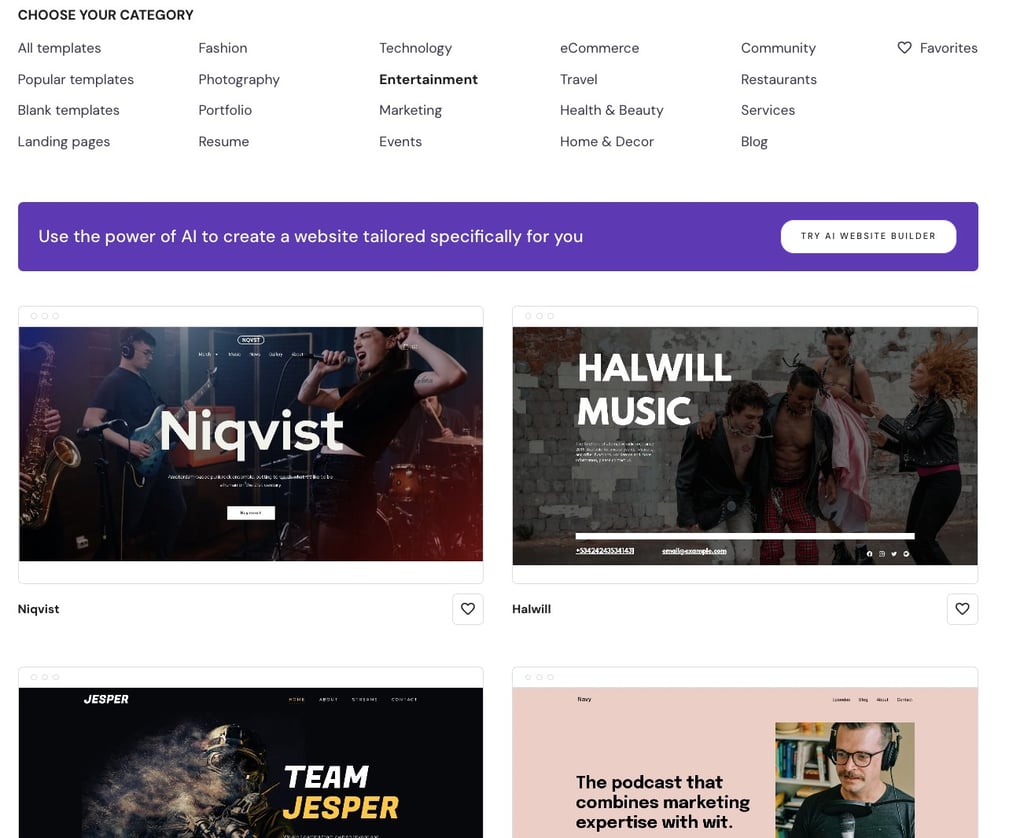Open the Portfolio category

click(225, 110)
